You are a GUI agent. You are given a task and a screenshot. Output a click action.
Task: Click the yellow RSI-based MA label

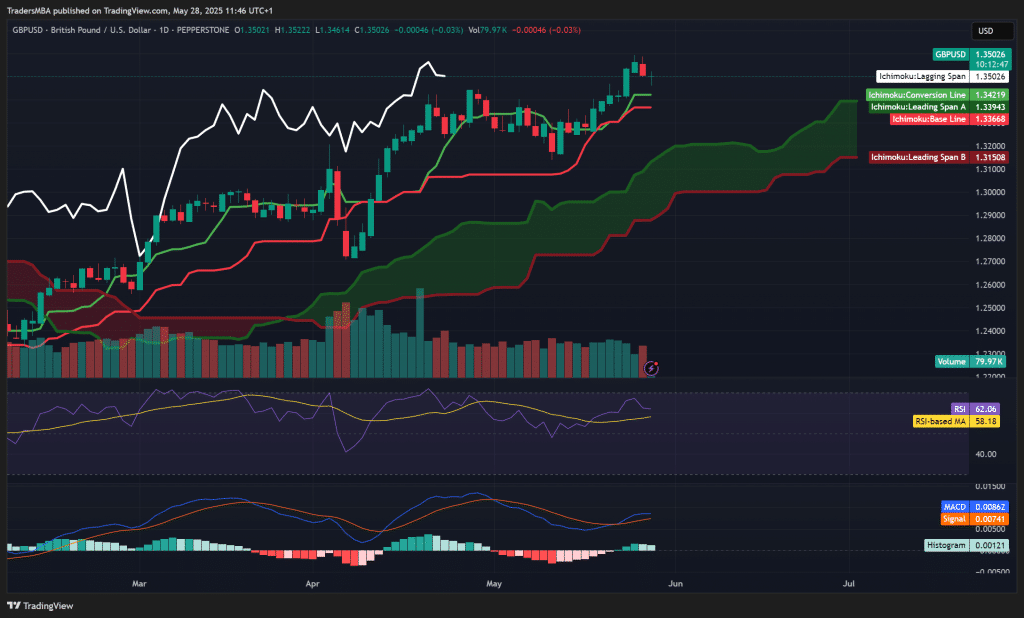click(941, 421)
